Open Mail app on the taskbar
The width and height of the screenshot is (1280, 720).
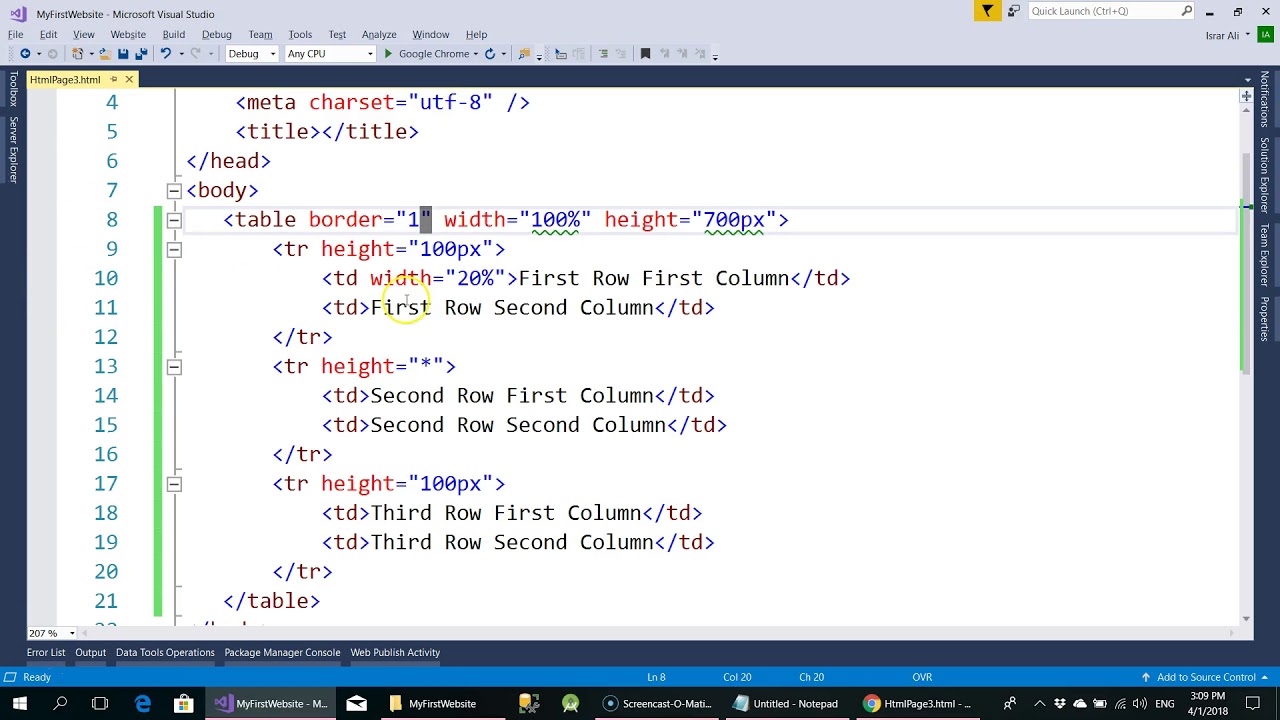point(356,704)
